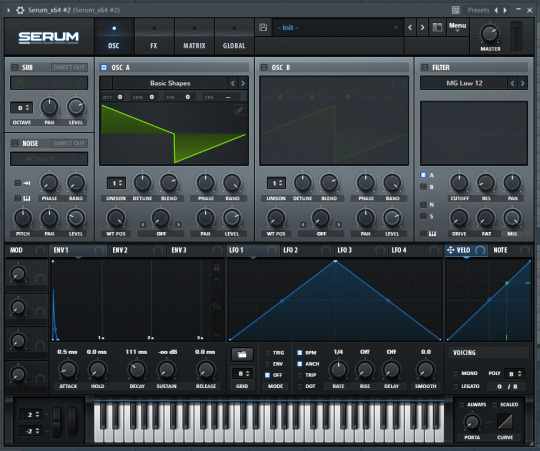Image resolution: width=540 pixels, height=451 pixels.
Task: Click the NOISE DIRECT OUT button
Action: [x=69, y=143]
